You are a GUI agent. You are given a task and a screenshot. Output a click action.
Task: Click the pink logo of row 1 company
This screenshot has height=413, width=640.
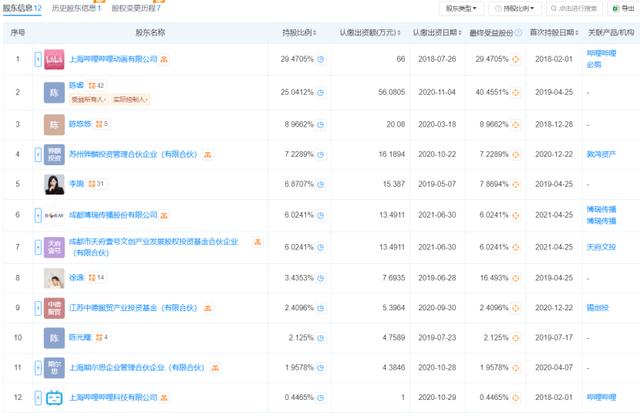[x=54, y=60]
